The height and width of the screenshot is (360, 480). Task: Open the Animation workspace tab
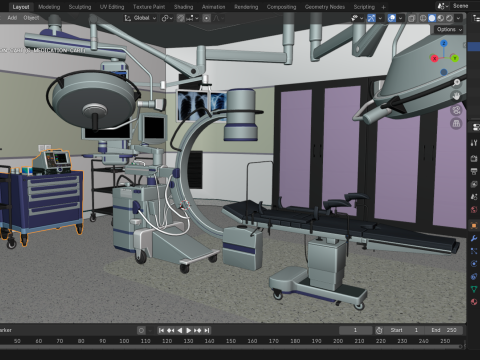213,7
